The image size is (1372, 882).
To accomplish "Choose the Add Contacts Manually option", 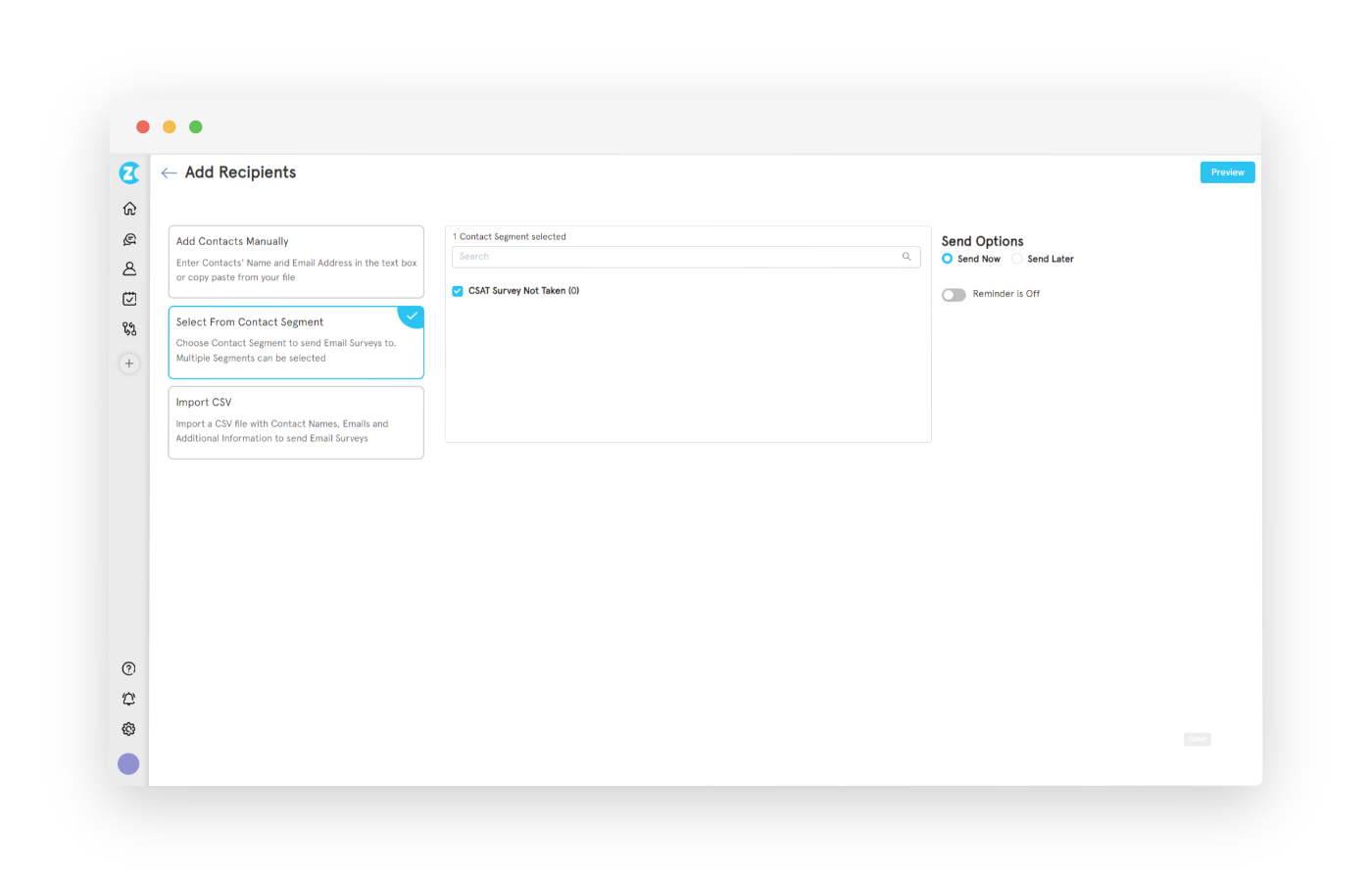I will click(295, 261).
